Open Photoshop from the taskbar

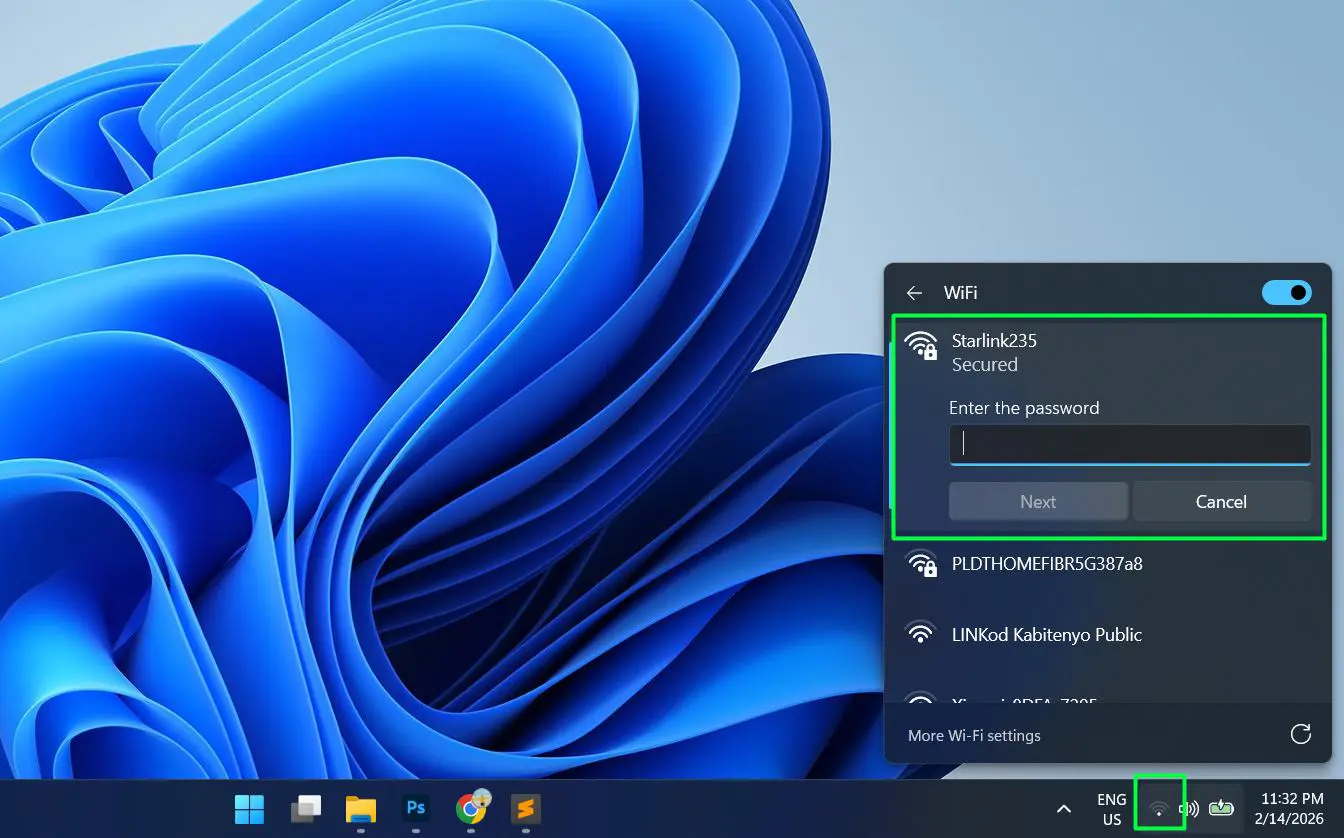coord(415,808)
